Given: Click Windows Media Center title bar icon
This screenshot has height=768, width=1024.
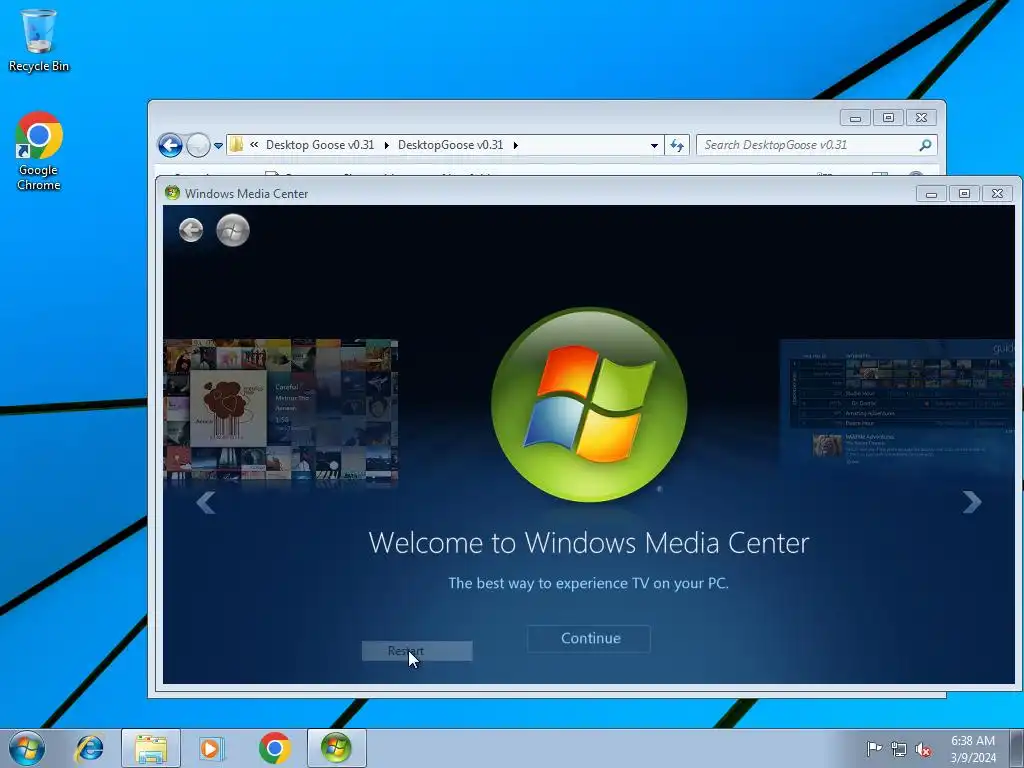Looking at the screenshot, I should tap(172, 193).
